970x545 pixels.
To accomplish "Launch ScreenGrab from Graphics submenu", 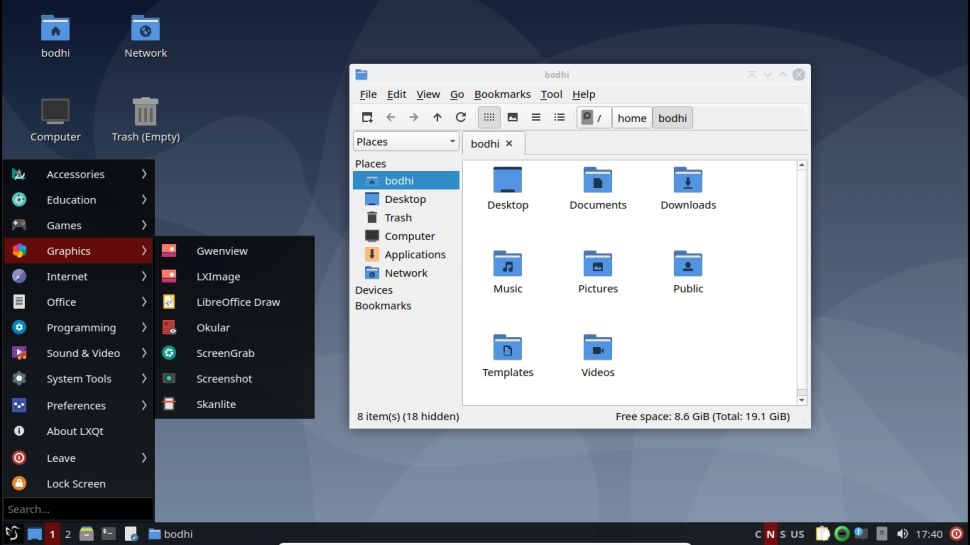I will 234,353.
